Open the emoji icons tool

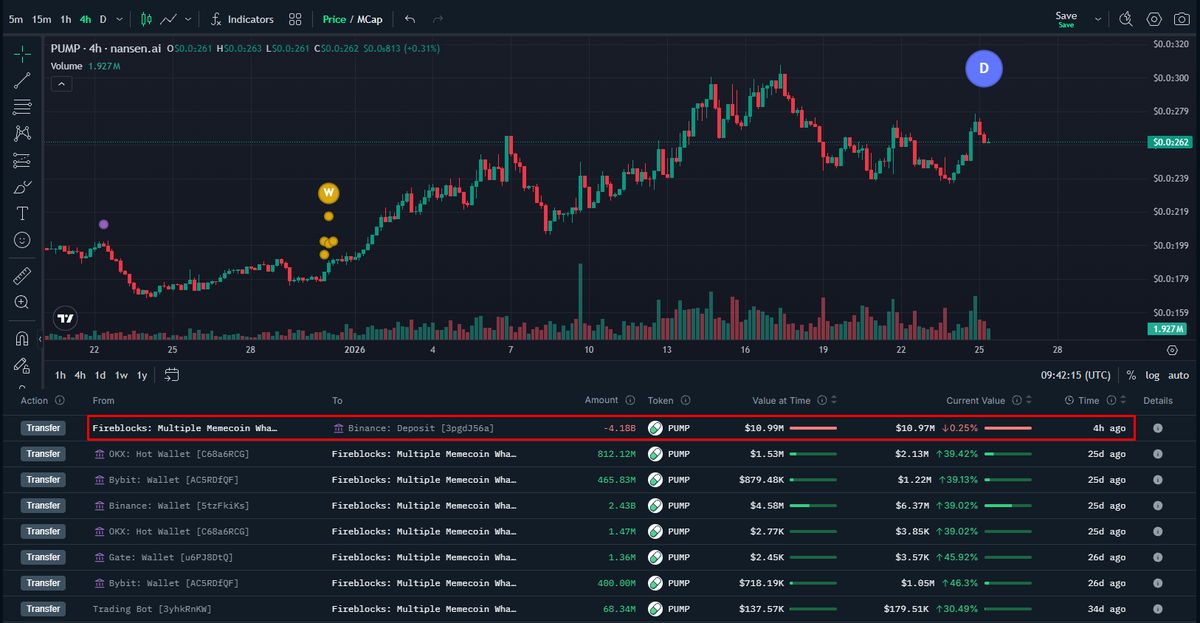coord(22,240)
